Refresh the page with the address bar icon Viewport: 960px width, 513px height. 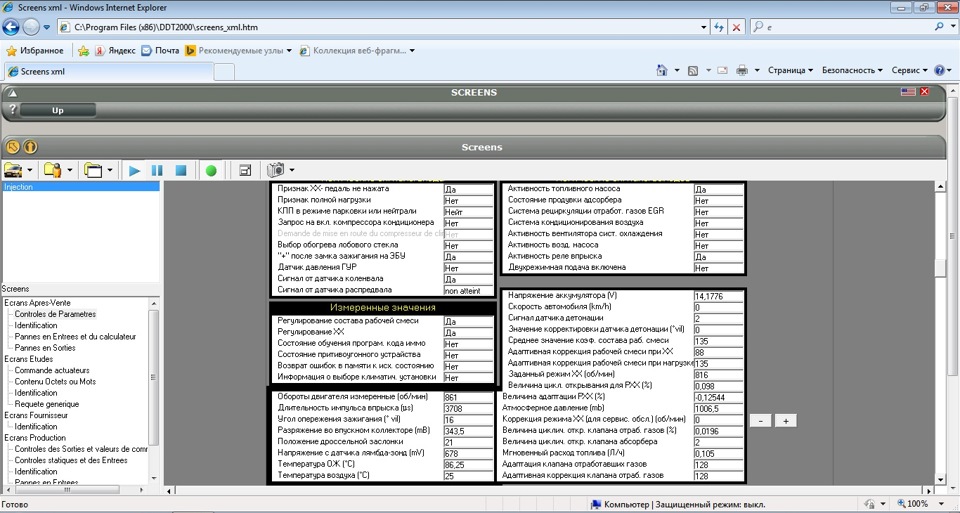[719, 27]
